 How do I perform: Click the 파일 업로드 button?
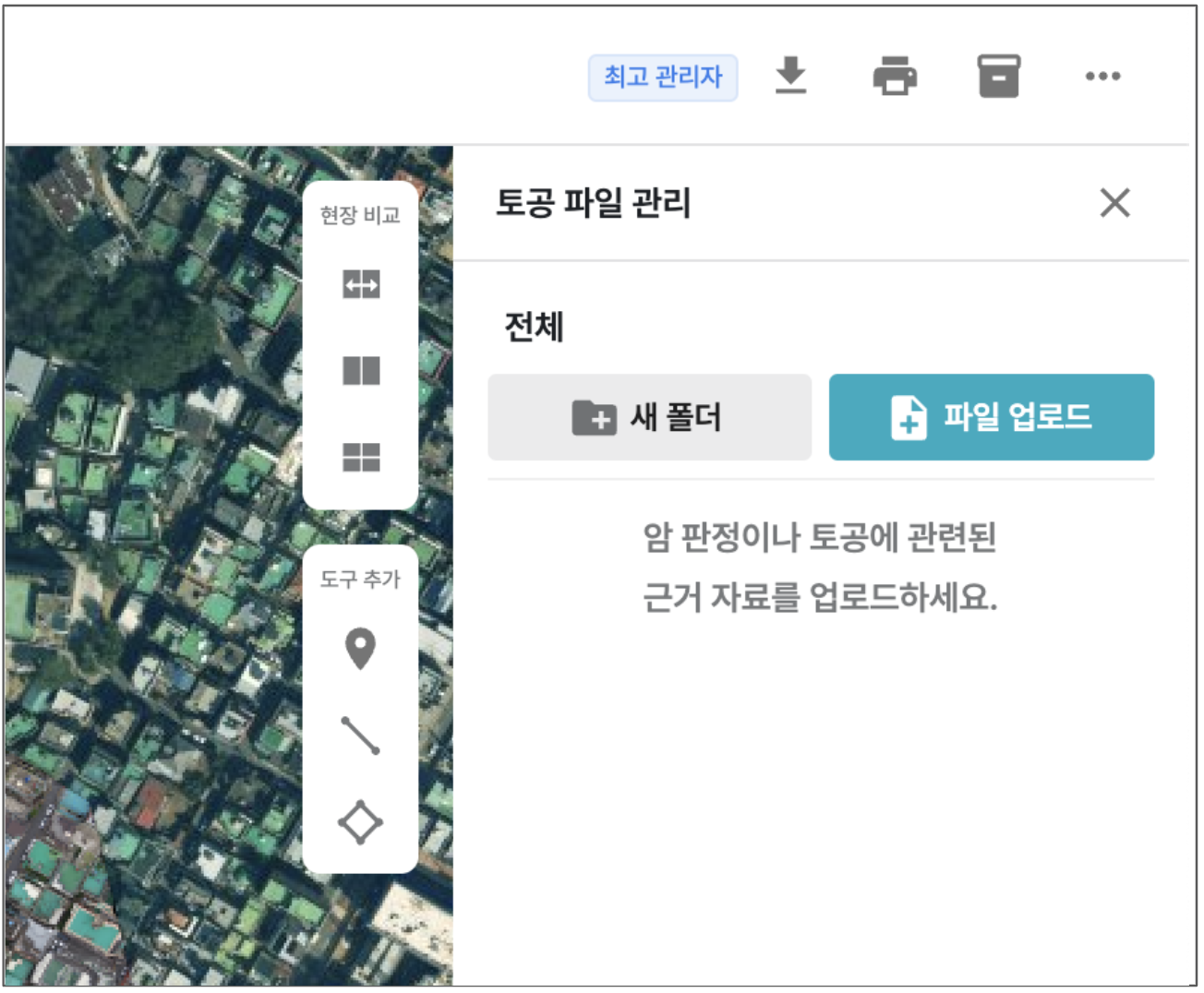pyautogui.click(x=991, y=417)
